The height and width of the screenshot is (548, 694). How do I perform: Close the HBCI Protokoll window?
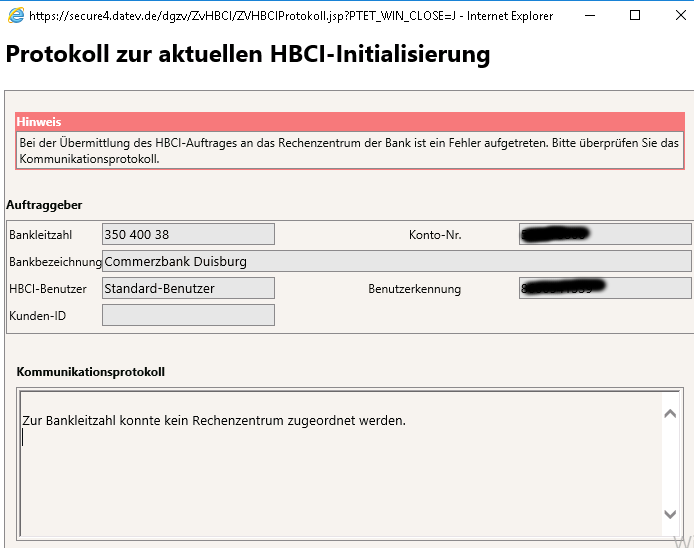681,15
